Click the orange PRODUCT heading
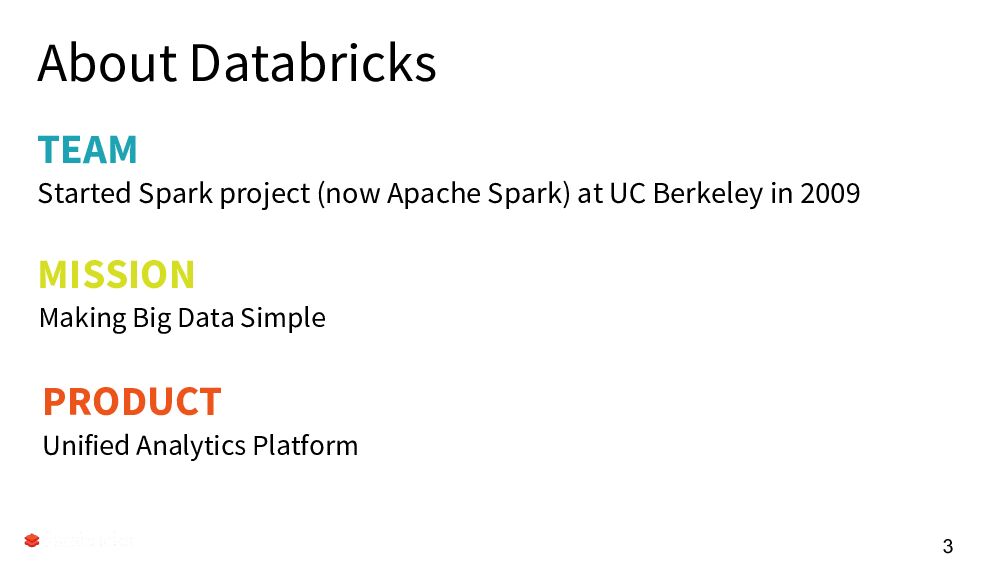The height and width of the screenshot is (563, 1000). click(x=131, y=401)
